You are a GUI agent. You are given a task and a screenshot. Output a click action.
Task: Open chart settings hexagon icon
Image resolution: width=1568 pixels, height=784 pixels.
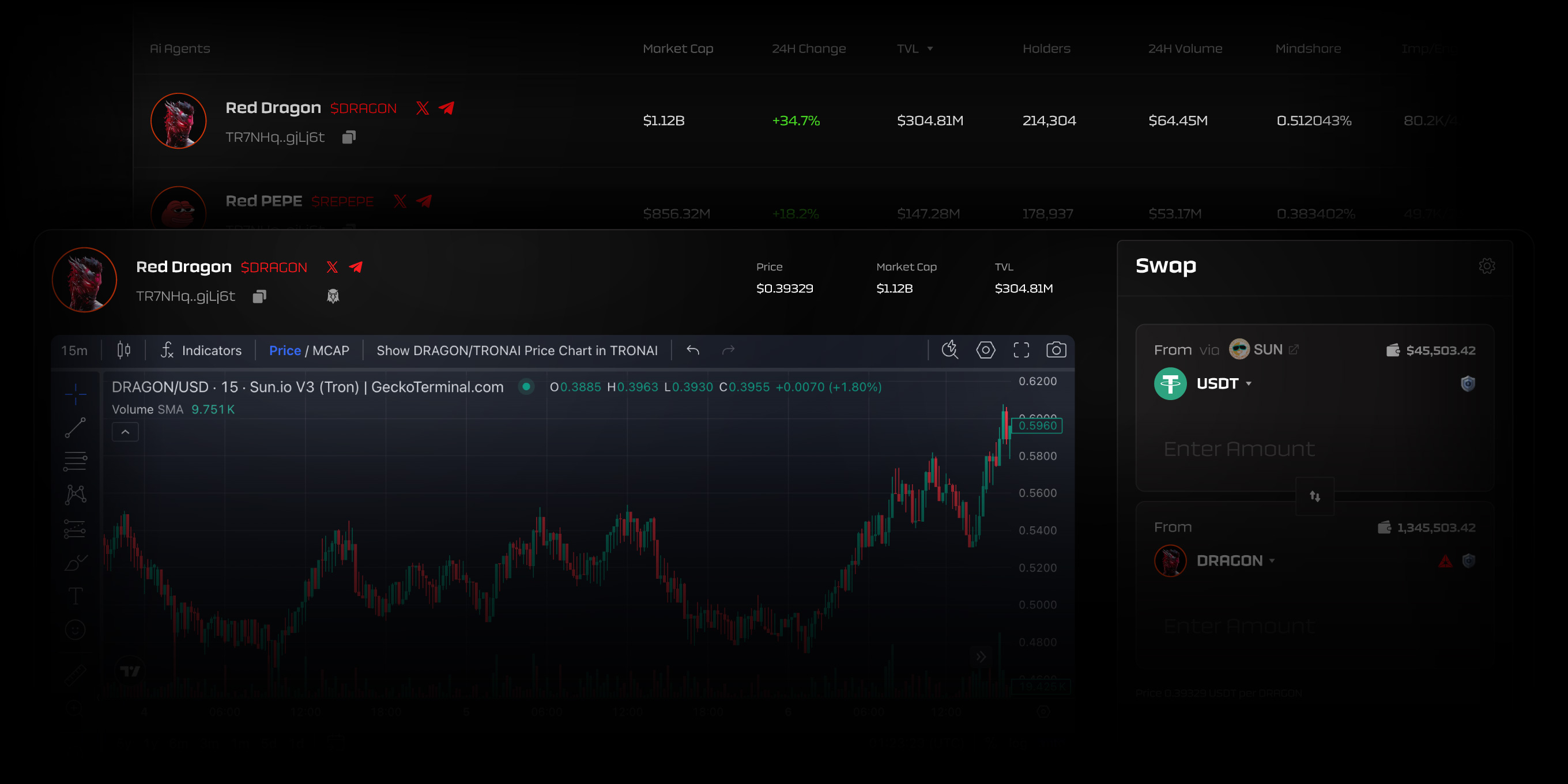click(986, 350)
